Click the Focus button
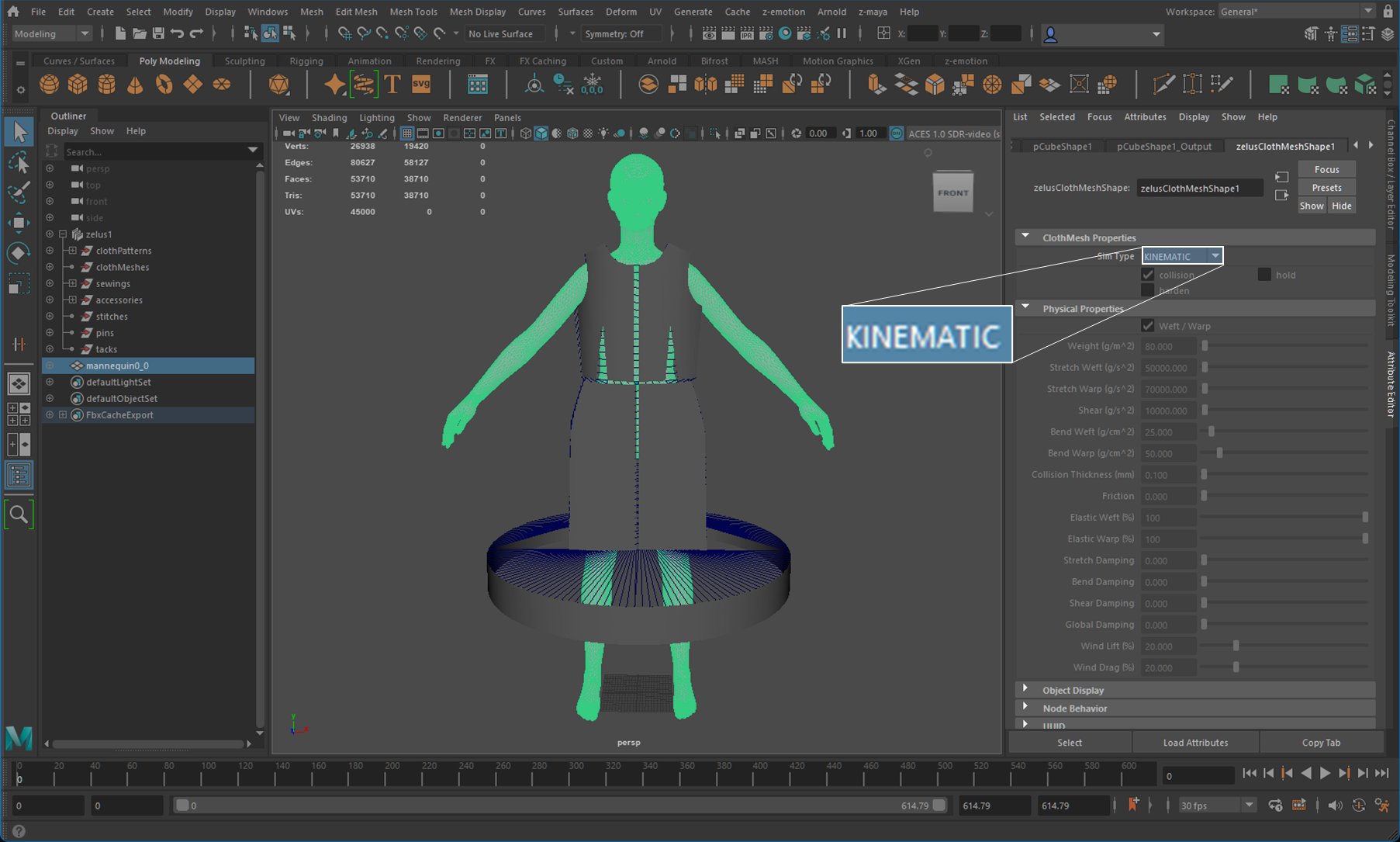Screen dimensions: 1400x842 [1326, 169]
